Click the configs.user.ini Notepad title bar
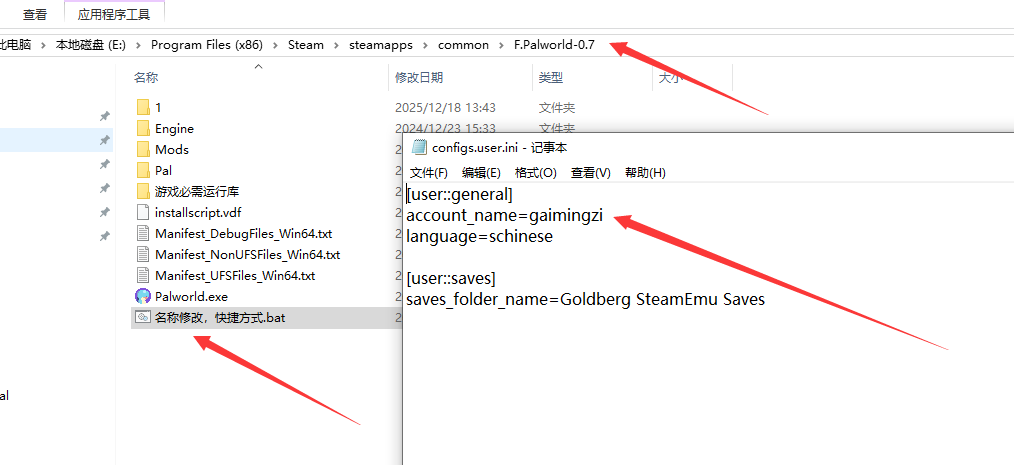 (708, 147)
